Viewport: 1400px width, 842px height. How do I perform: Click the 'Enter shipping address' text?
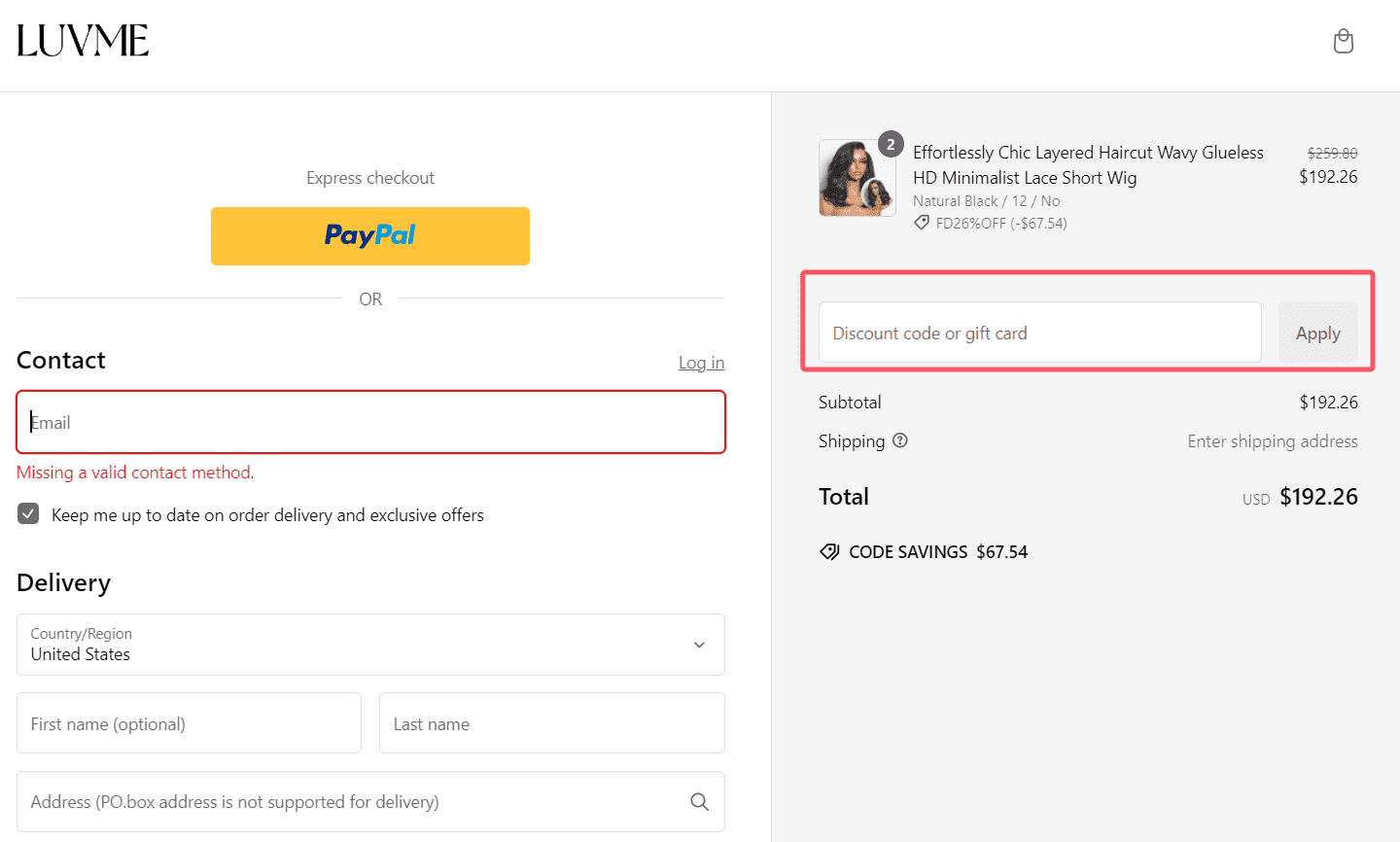tap(1273, 441)
